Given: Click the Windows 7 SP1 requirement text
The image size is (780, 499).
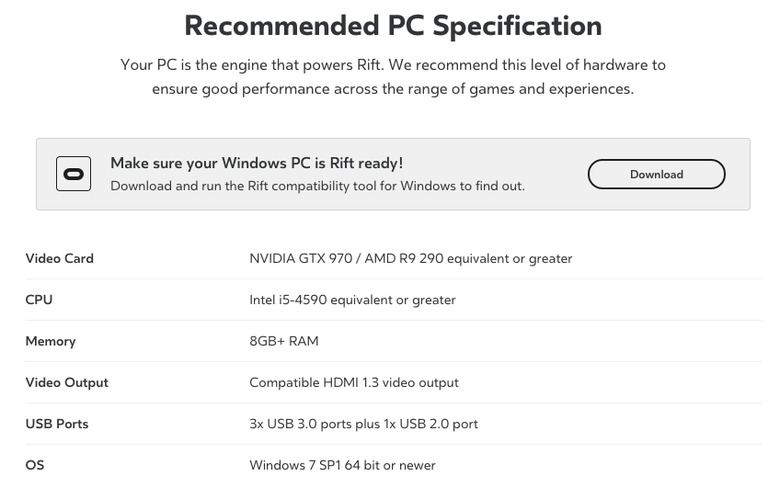Looking at the screenshot, I should (x=342, y=465).
